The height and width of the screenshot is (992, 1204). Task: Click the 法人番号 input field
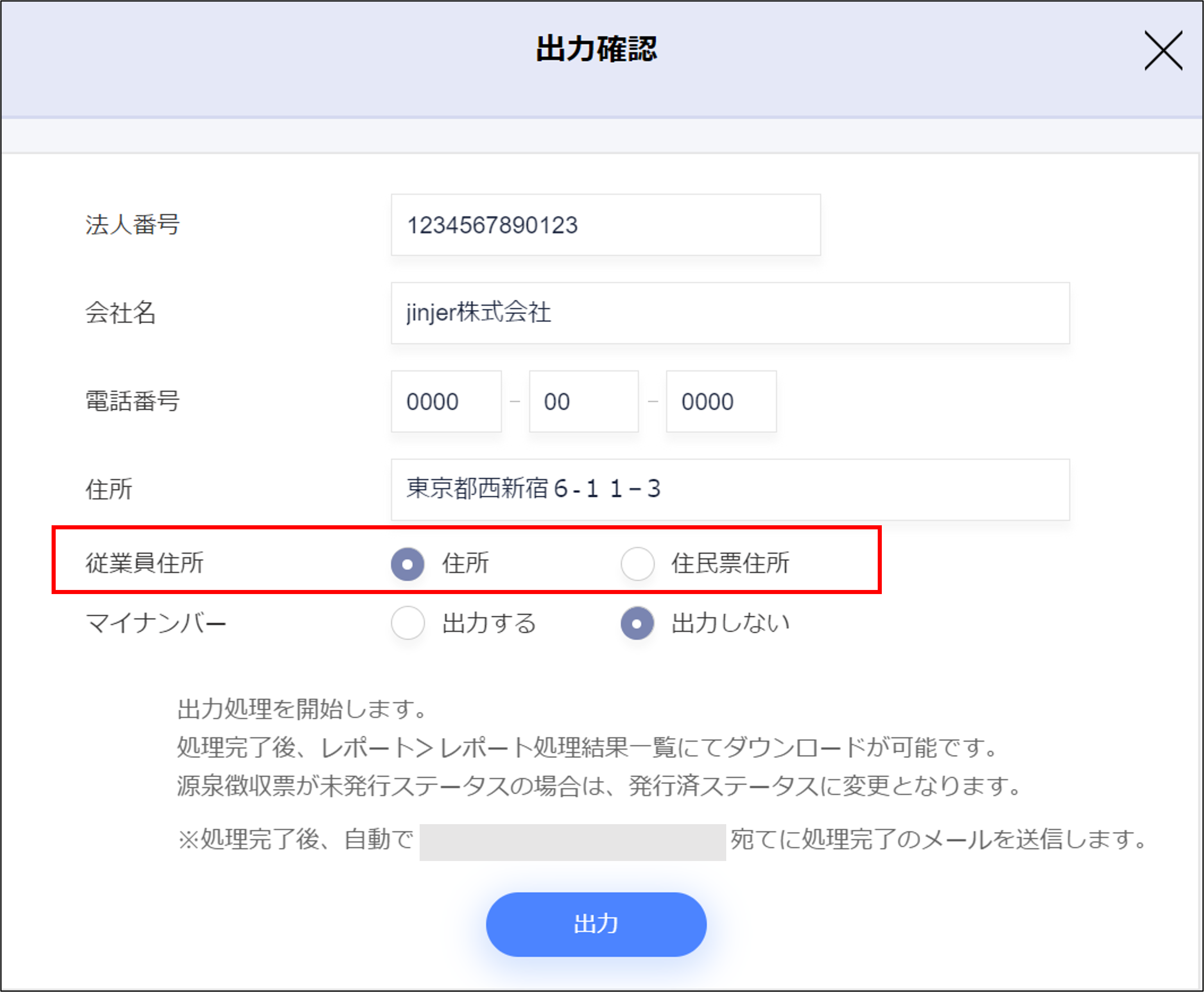click(605, 225)
